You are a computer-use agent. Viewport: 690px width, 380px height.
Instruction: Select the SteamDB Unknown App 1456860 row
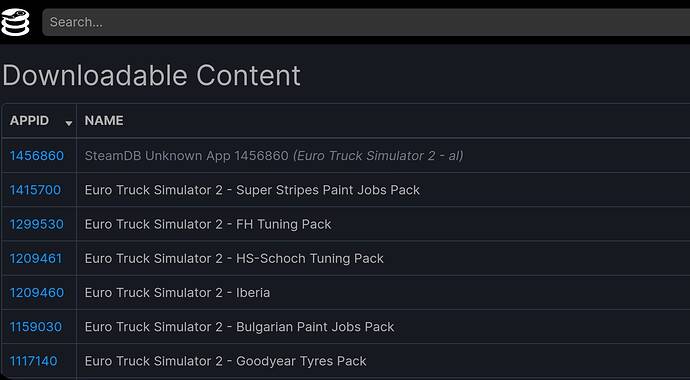(345, 156)
